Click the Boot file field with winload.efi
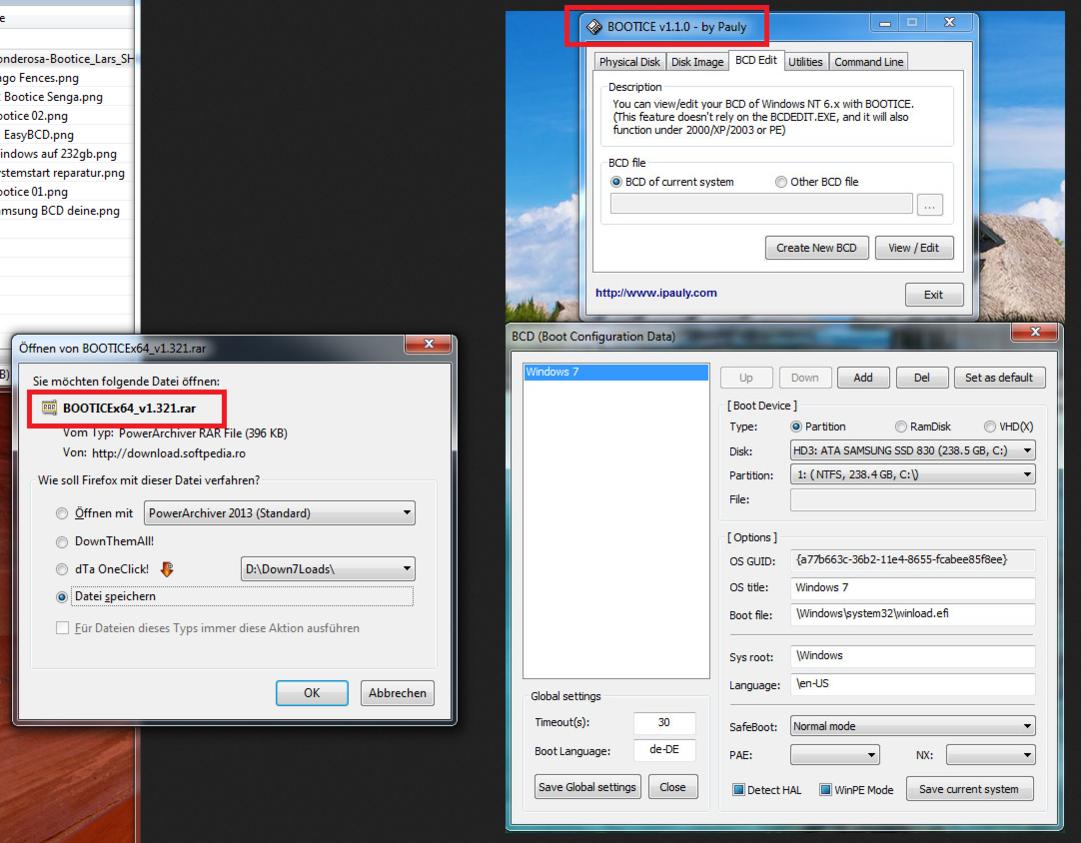Screen dimensions: 1081x843 coord(913,613)
